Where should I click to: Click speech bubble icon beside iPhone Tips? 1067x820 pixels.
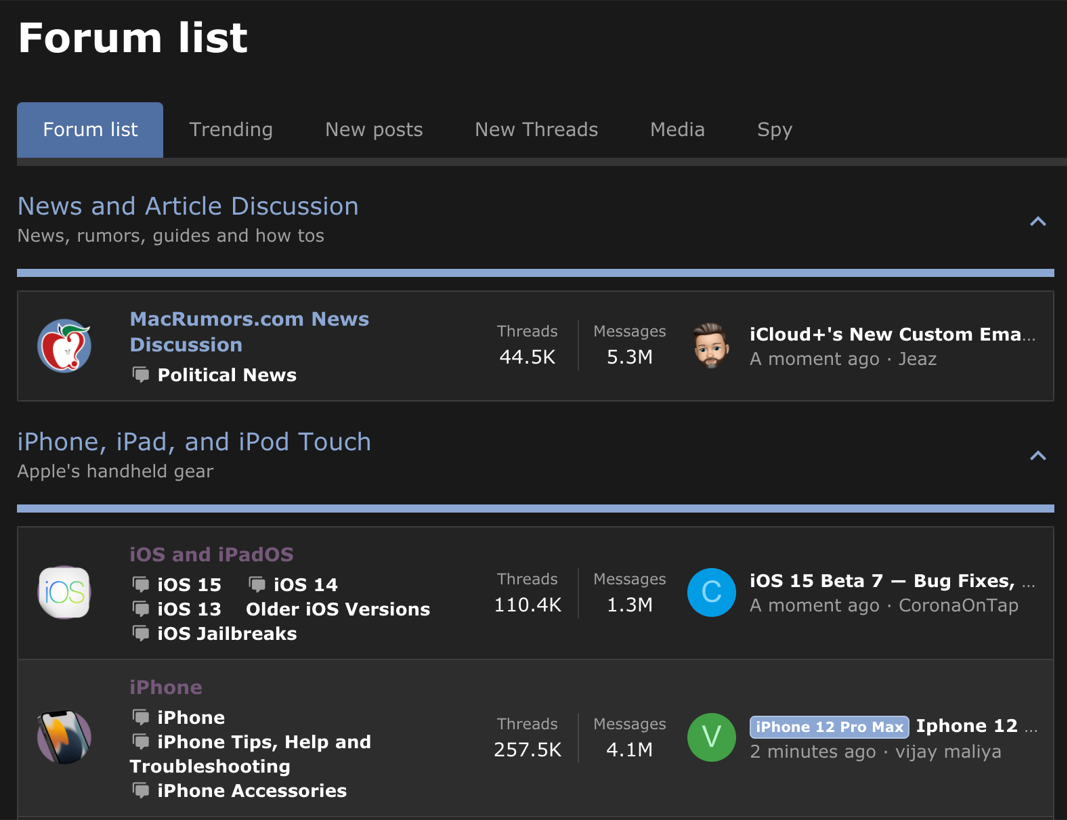pyautogui.click(x=141, y=742)
